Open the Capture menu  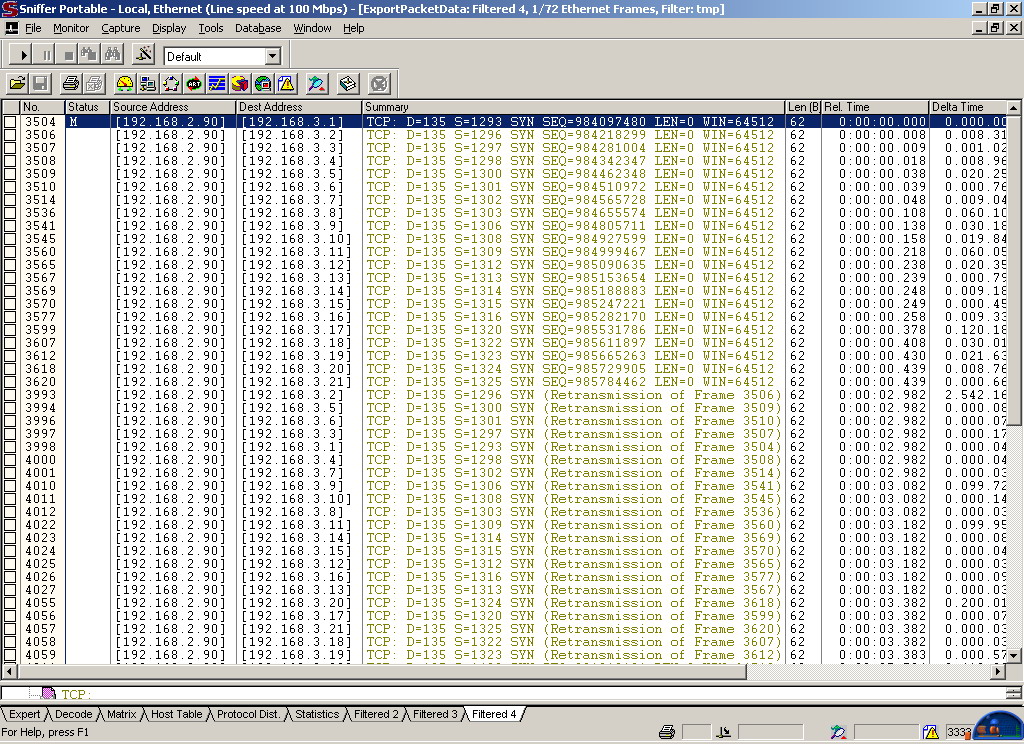(x=120, y=28)
